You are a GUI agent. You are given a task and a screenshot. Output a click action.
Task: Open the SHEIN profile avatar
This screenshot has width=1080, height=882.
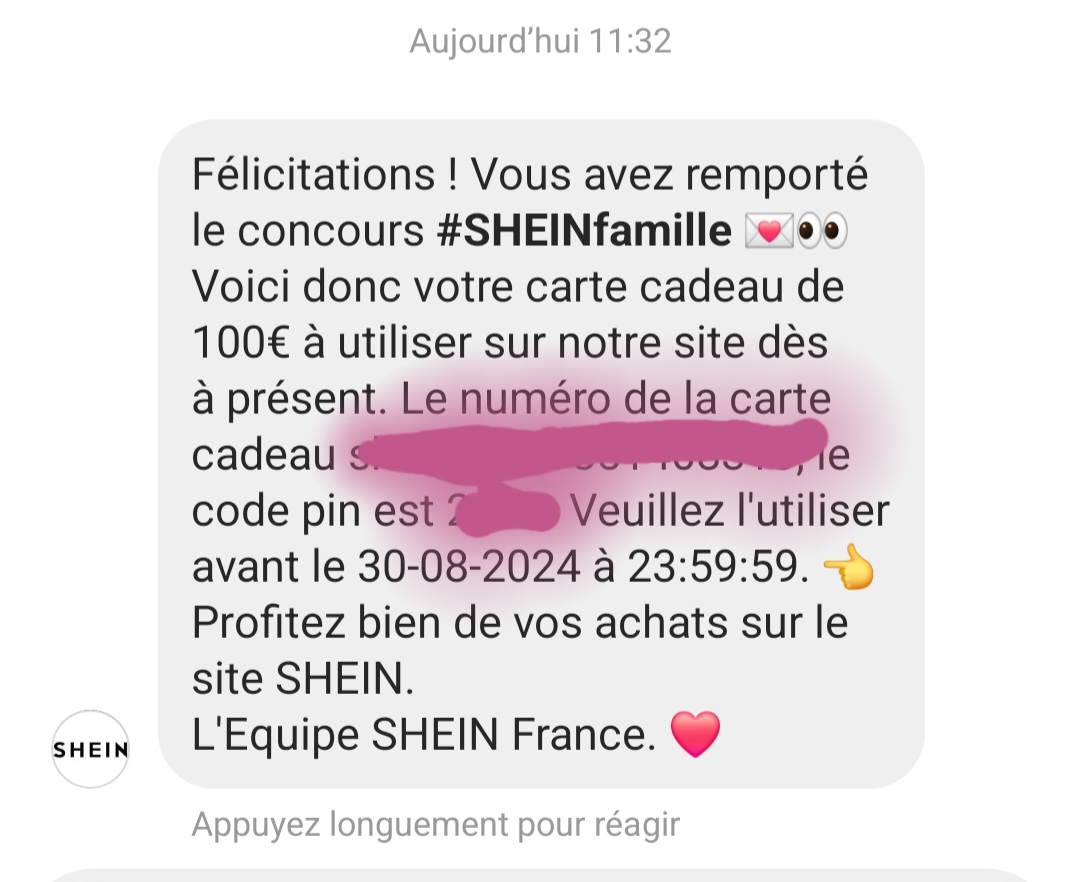coord(91,749)
